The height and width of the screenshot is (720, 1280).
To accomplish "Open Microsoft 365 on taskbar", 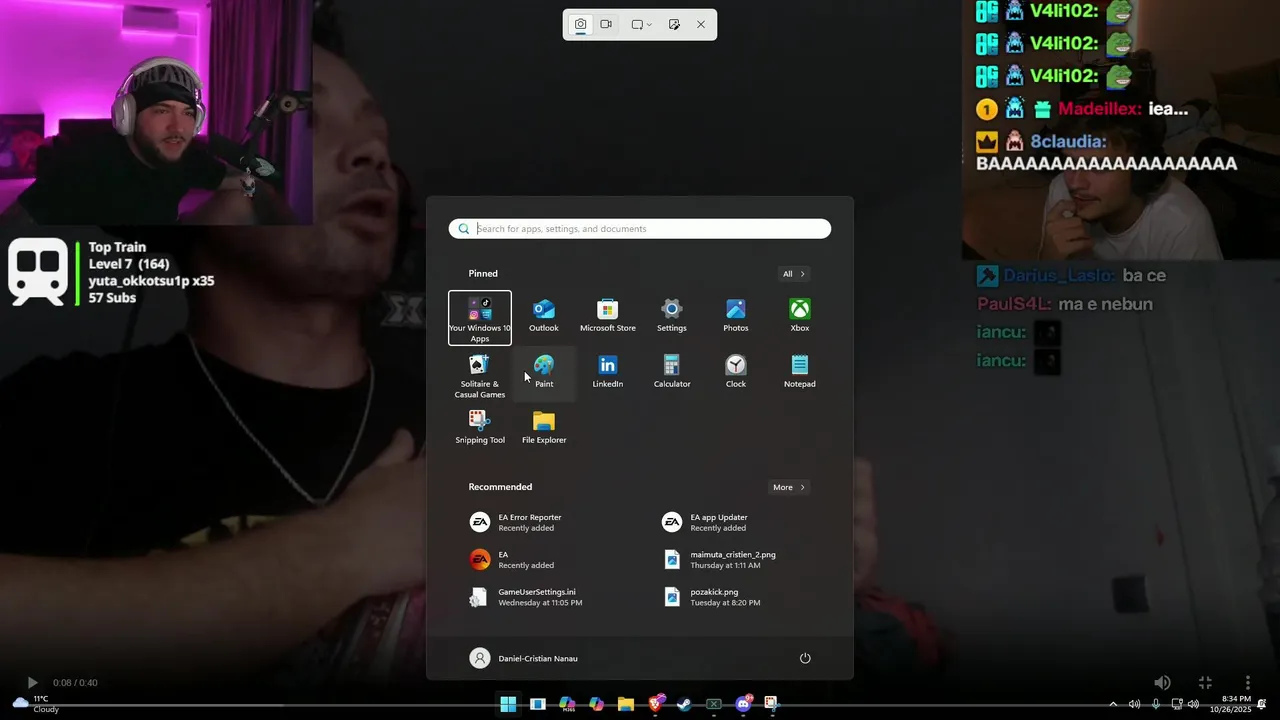I will point(567,704).
